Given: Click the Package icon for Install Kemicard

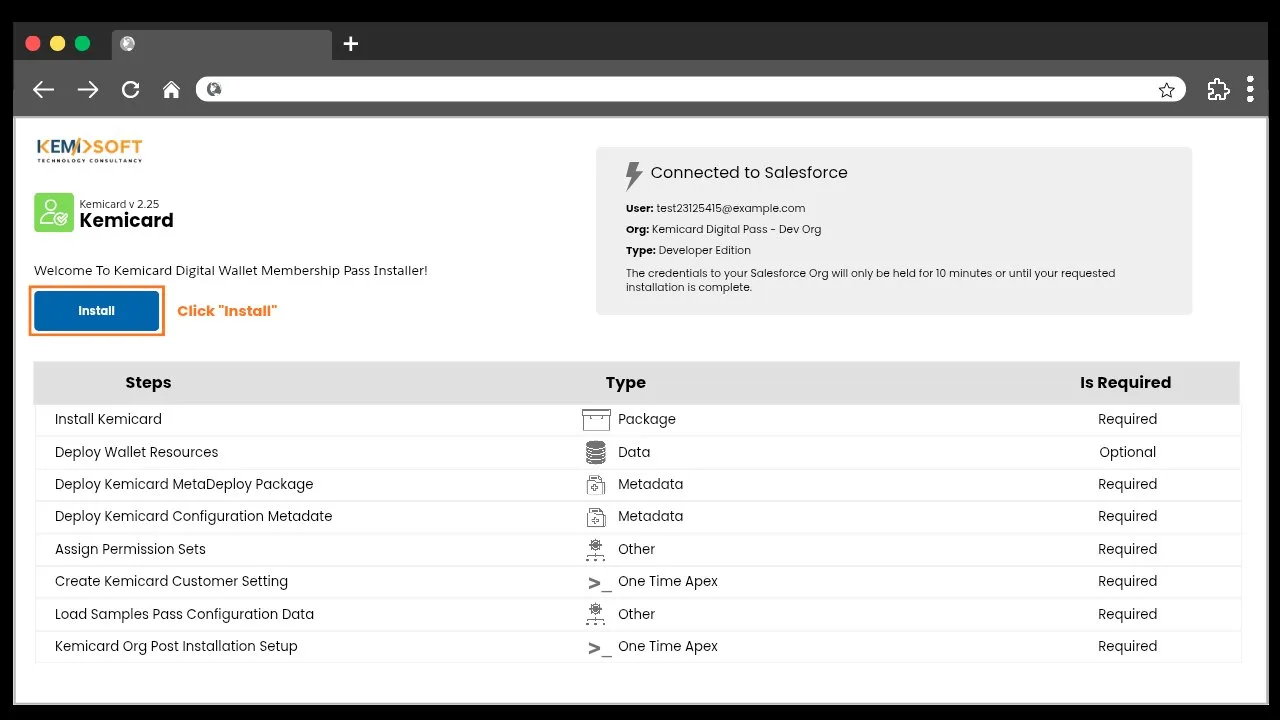Looking at the screenshot, I should (596, 420).
